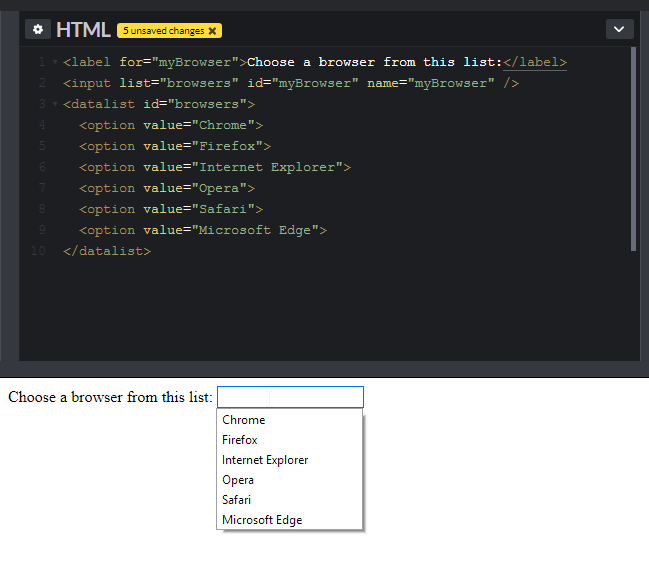Click the closing </label> tag in code
This screenshot has width=649, height=587.
click(535, 62)
